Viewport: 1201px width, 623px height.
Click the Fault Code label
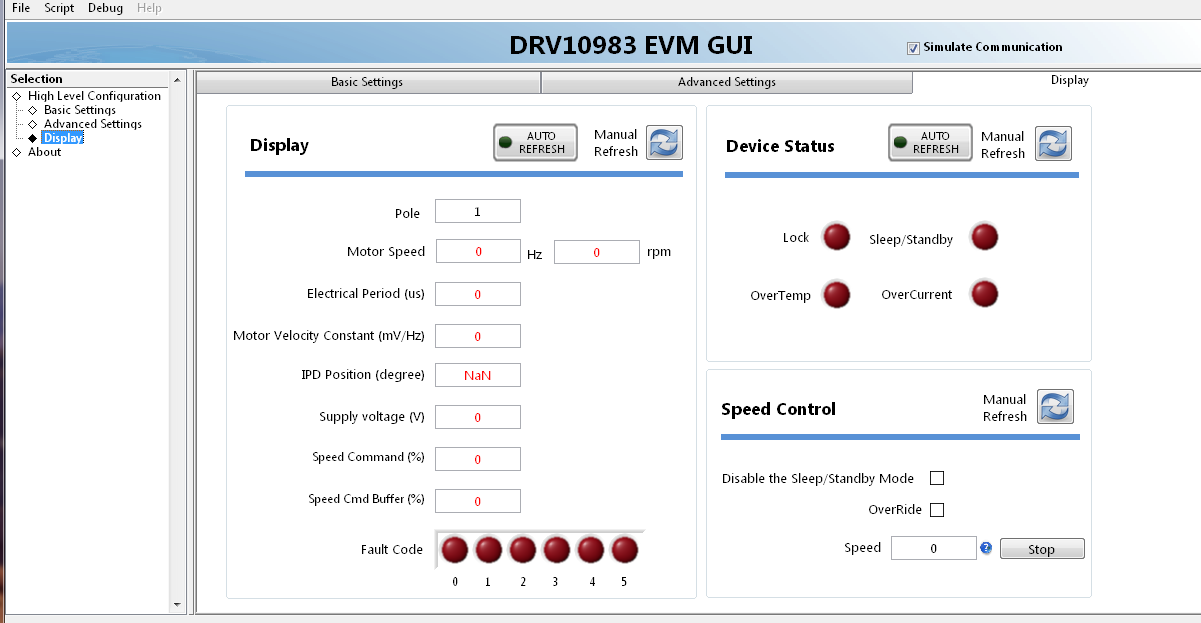point(392,550)
